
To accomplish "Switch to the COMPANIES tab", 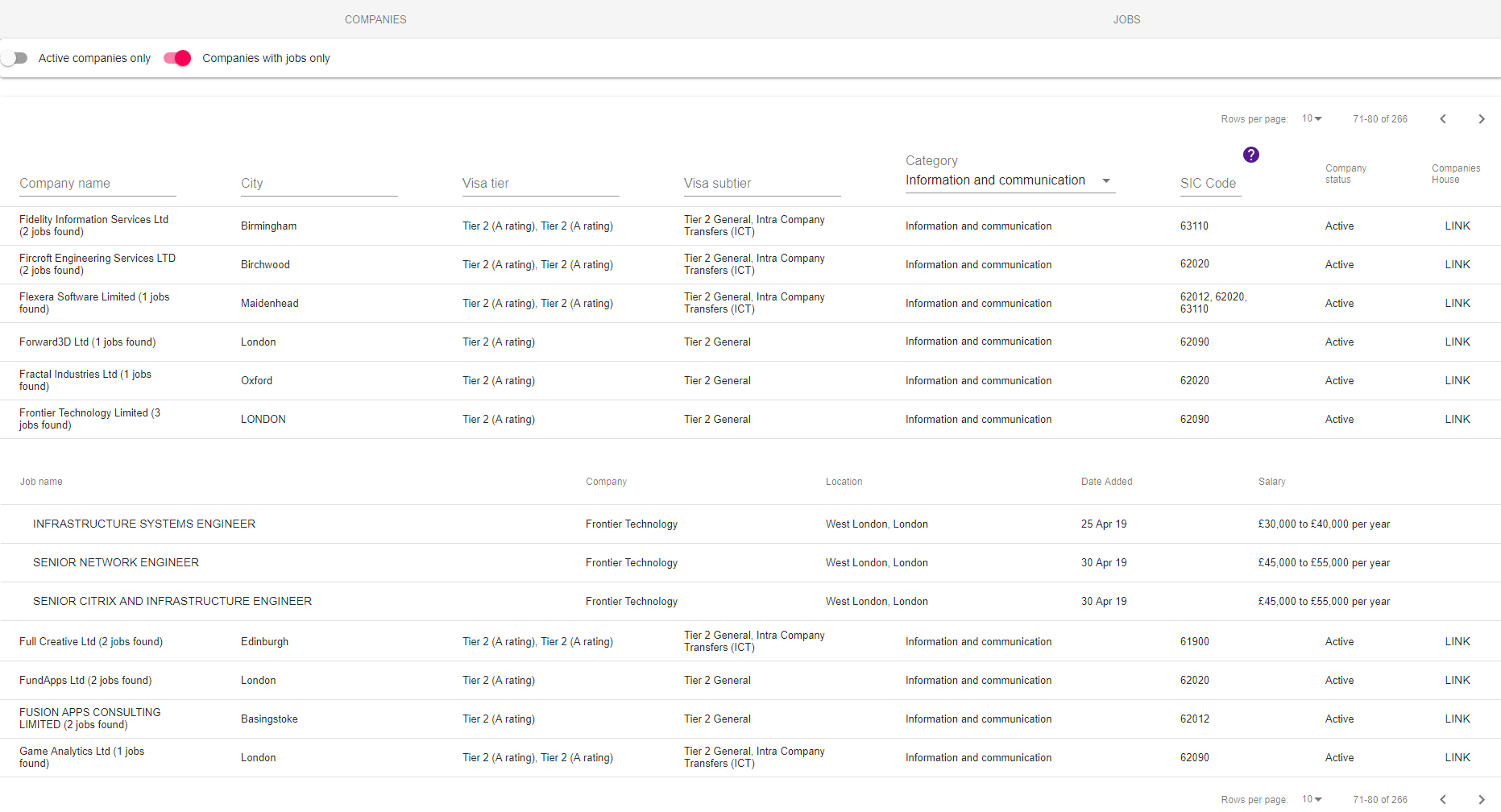I will point(375,19).
